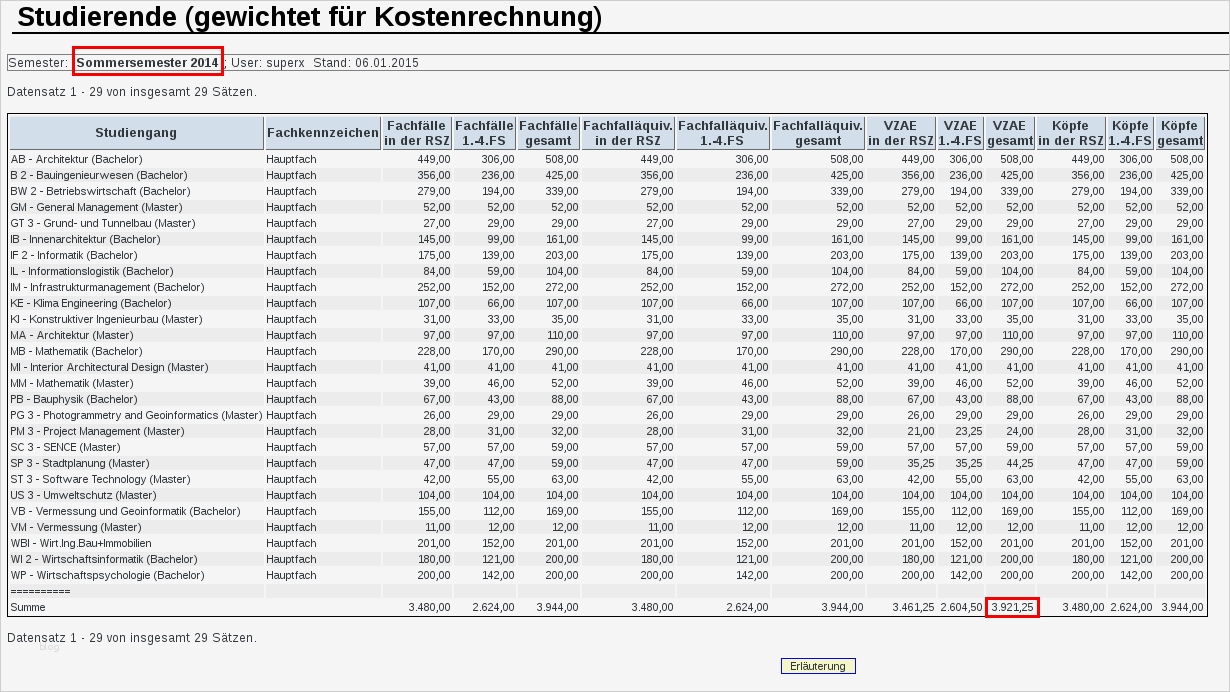Click the Erläuterung button
The height and width of the screenshot is (692, 1230).
(x=816, y=666)
